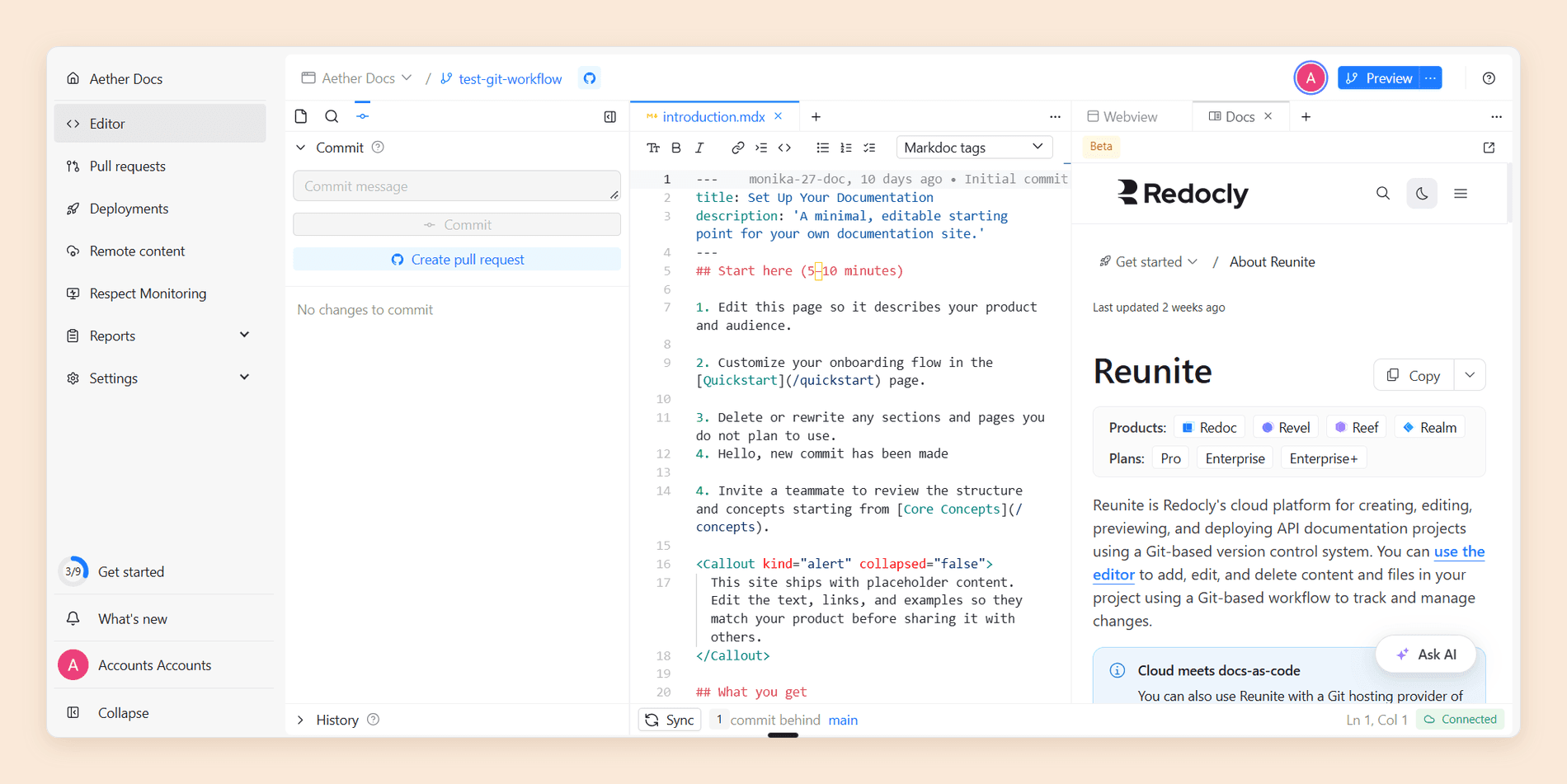Screen dimensions: 1567x784
Task: Open the Markdoc tags dropdown
Action: click(974, 148)
